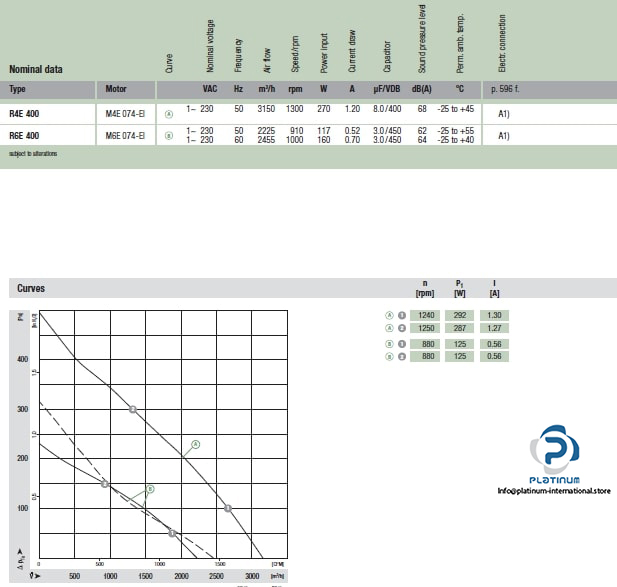The image size is (617, 587).
Task: Select the Nominal data section header
Action: [x=35, y=70]
